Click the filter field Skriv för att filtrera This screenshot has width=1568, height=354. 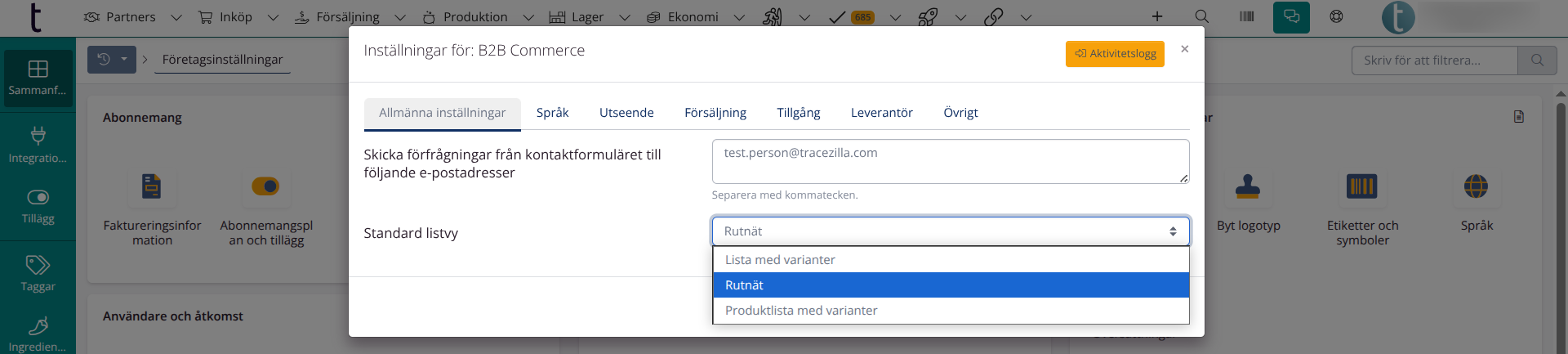1435,60
